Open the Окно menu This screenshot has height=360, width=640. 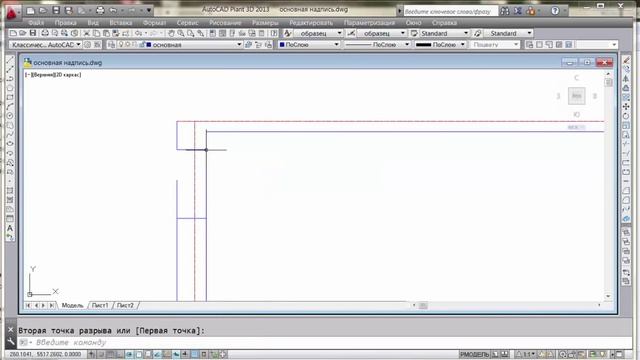413,23
